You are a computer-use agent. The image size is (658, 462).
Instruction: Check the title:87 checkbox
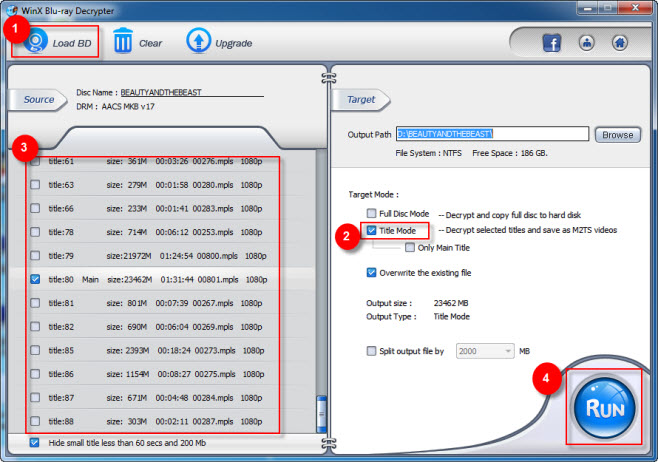tap(35, 397)
